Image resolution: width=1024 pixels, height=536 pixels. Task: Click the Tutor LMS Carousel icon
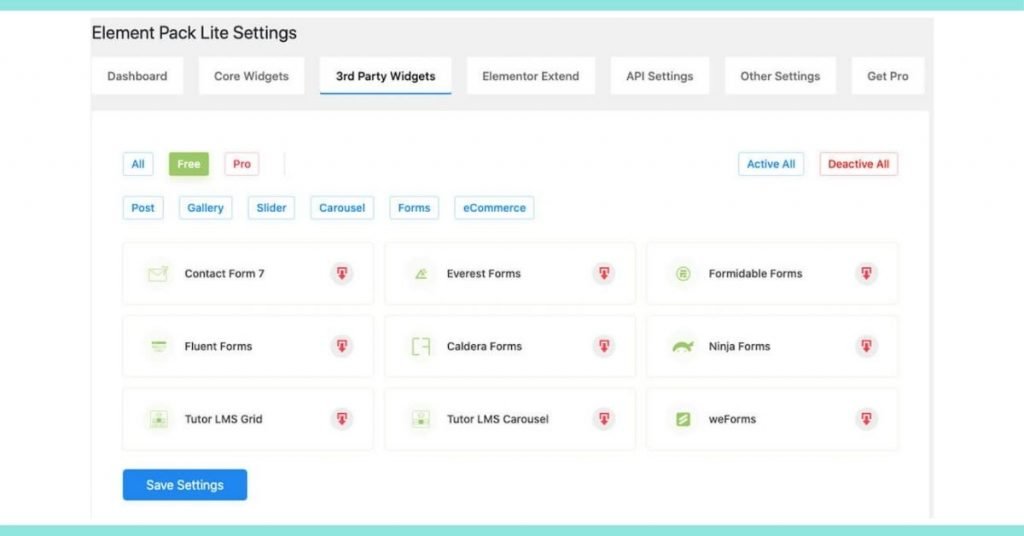click(421, 418)
